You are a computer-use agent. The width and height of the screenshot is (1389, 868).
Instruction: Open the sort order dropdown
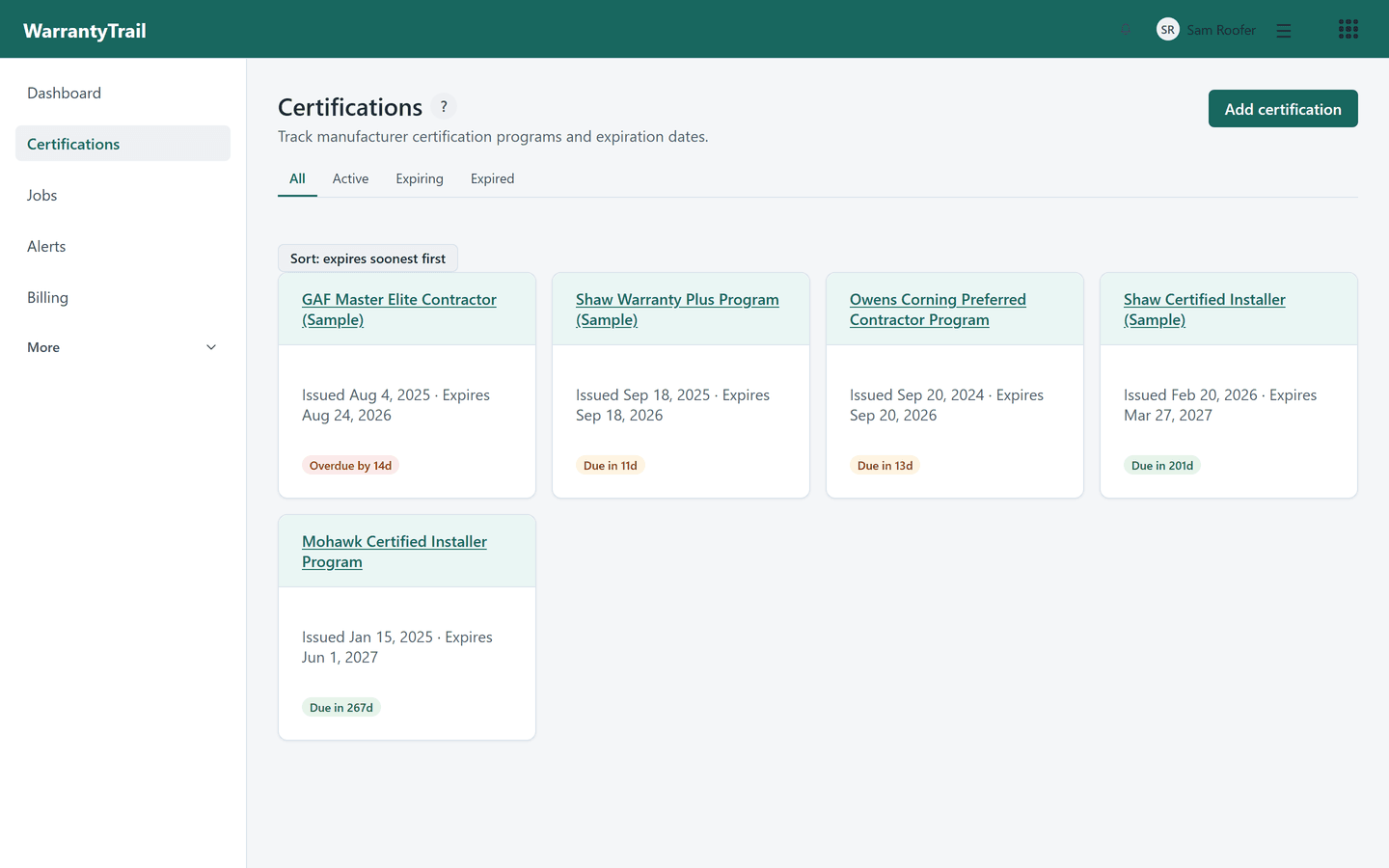point(368,258)
